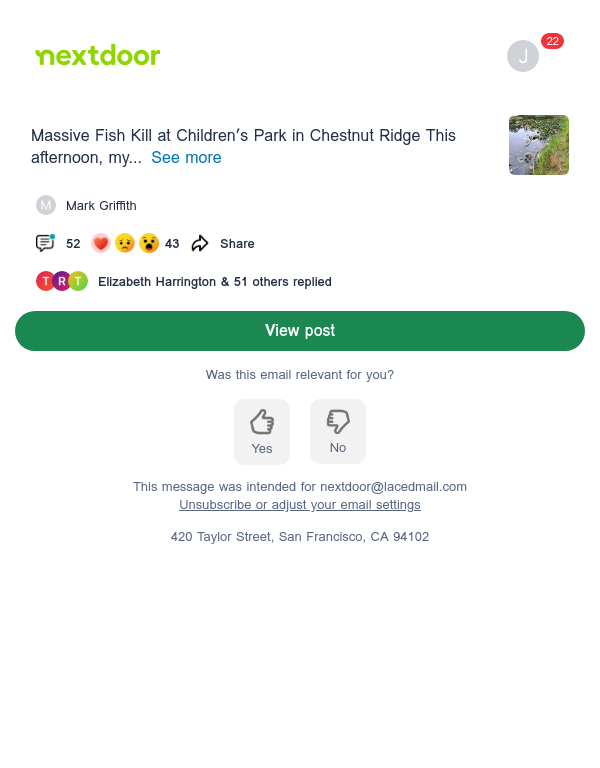
Task: Click the Nextdoor logo
Action: point(97,55)
